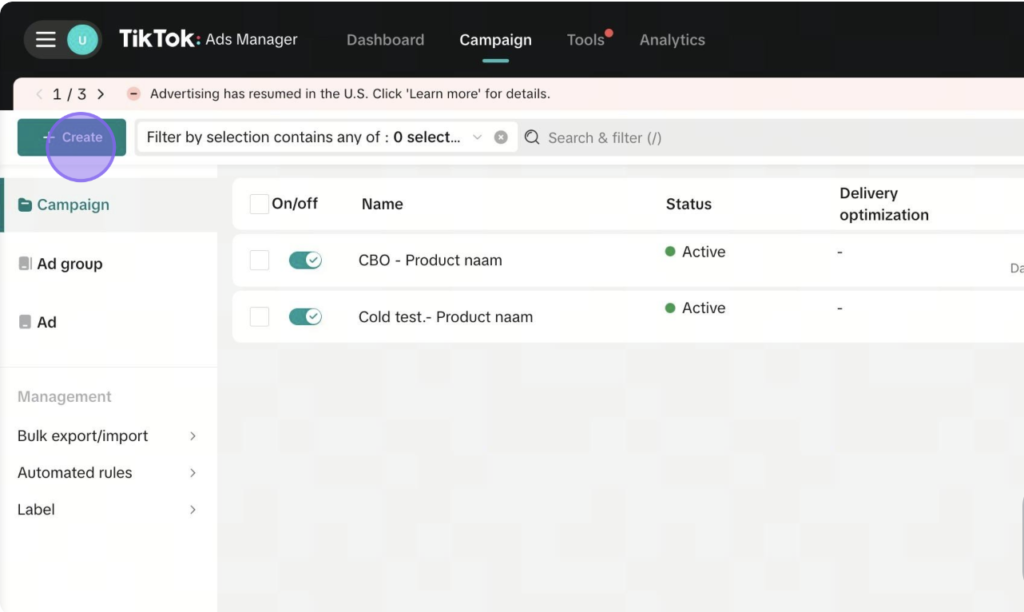Open the Tools menu
The width and height of the screenshot is (1024, 612).
click(x=586, y=40)
